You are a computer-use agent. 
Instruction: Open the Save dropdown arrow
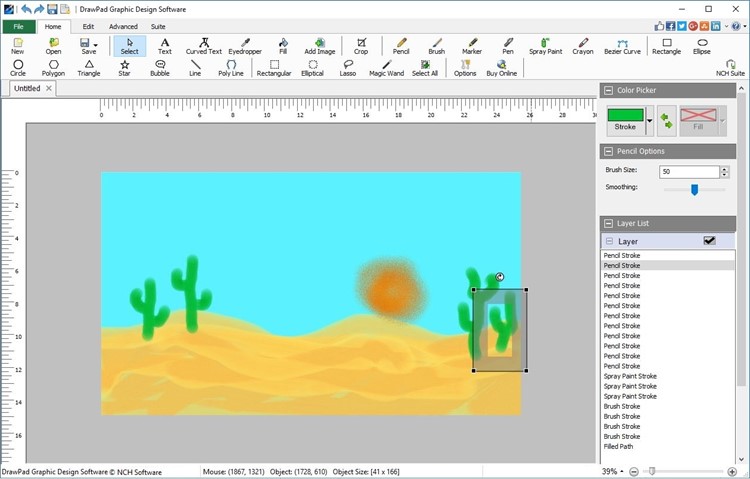coord(96,45)
